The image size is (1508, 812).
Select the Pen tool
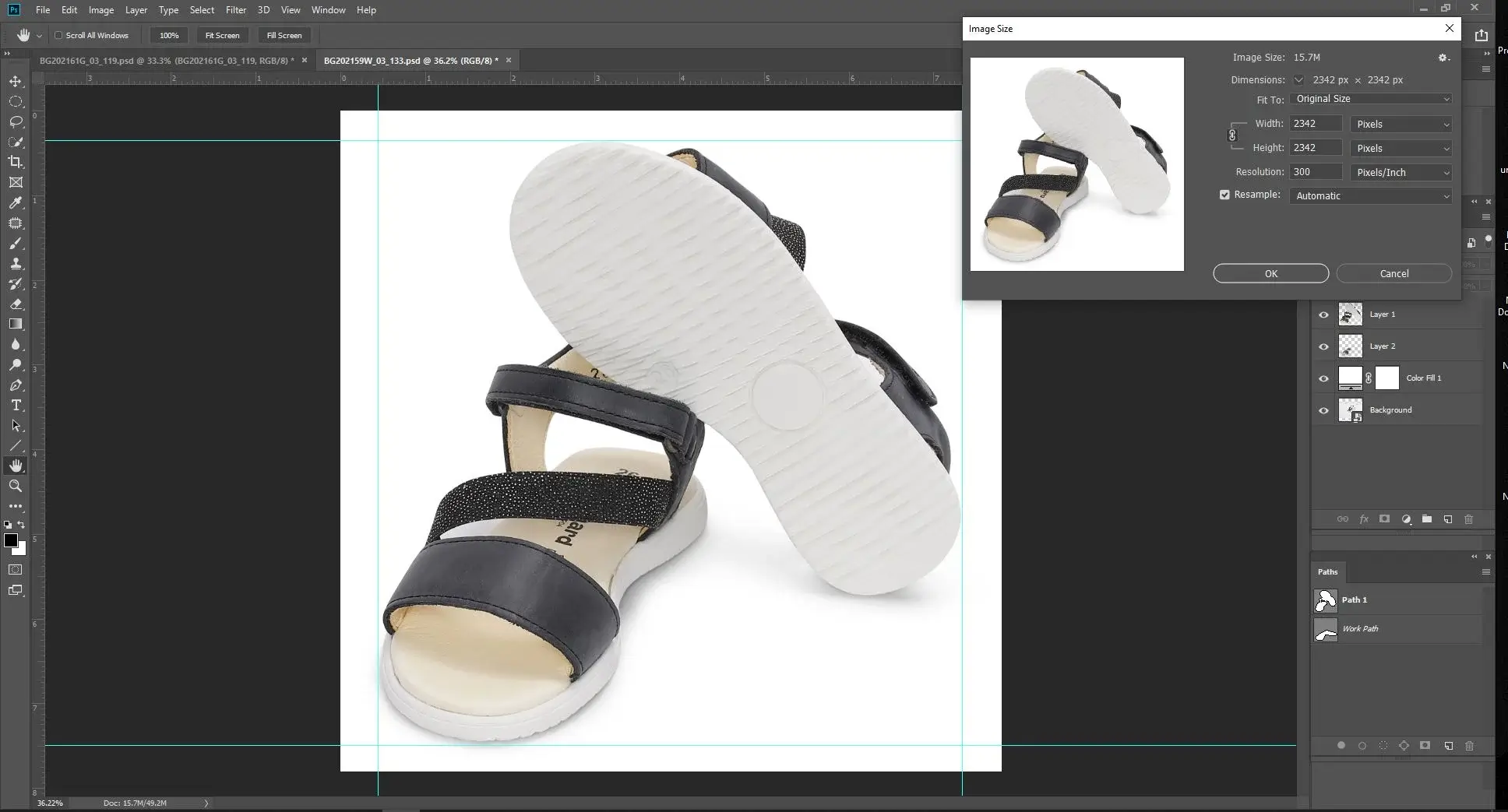pos(16,385)
